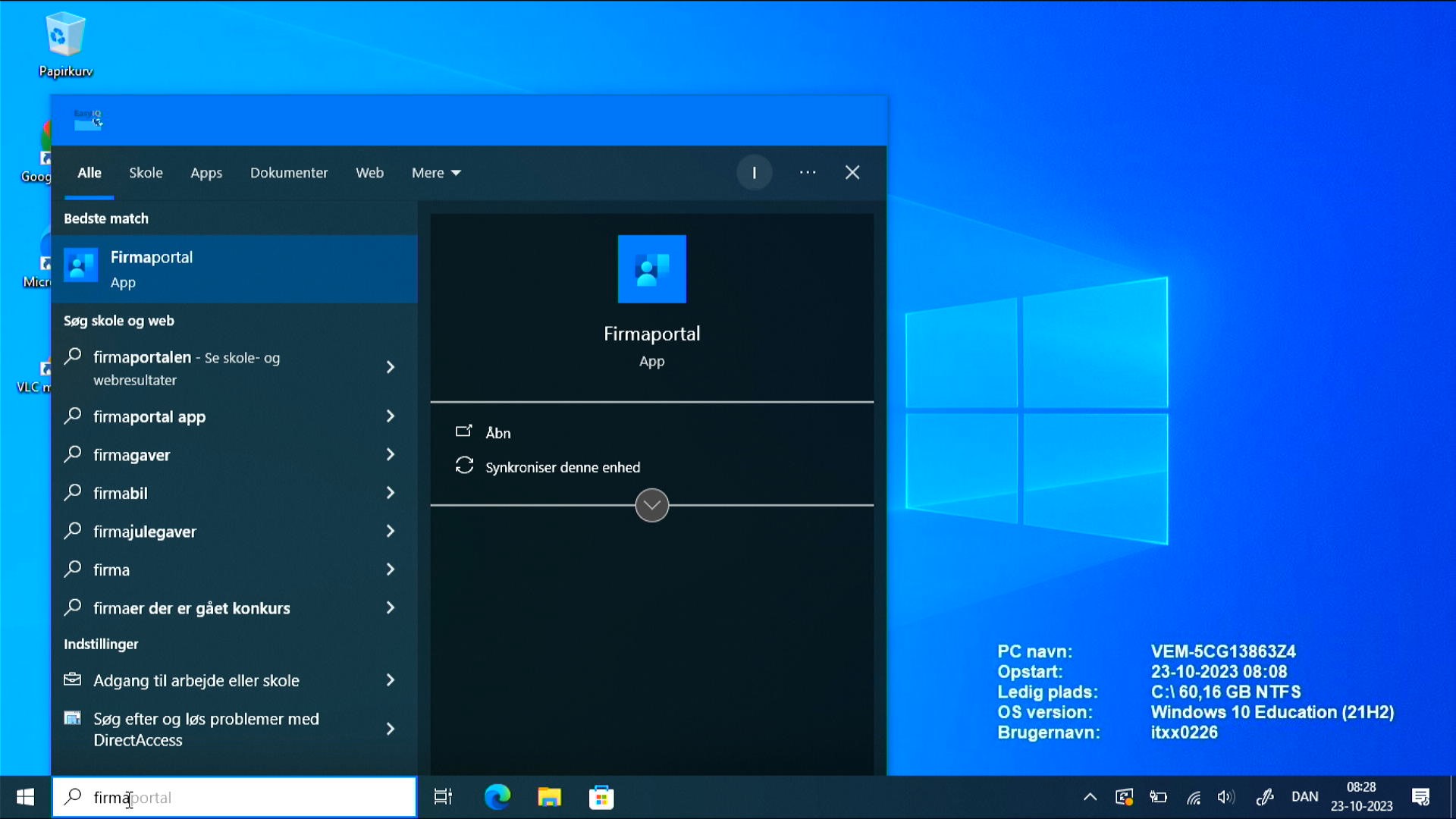This screenshot has height=819, width=1456.
Task: Switch to the Apps tab
Action: pos(206,173)
